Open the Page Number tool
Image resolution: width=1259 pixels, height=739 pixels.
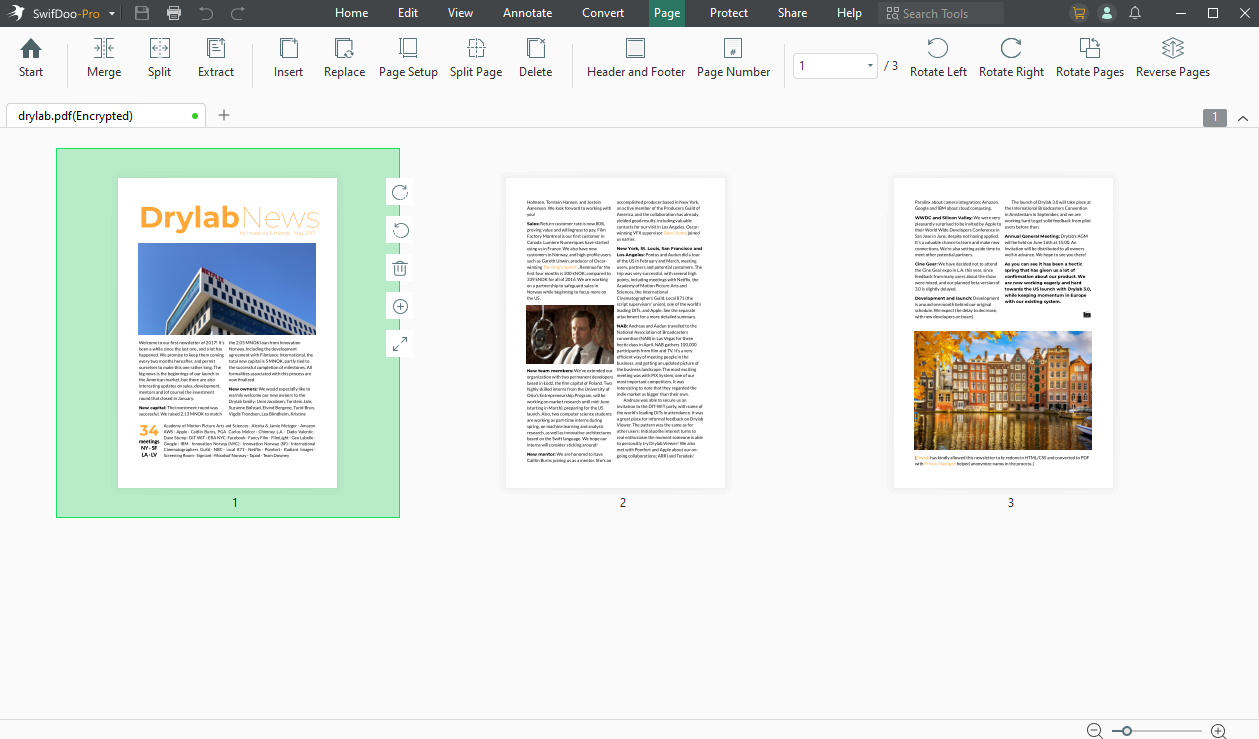[733, 58]
